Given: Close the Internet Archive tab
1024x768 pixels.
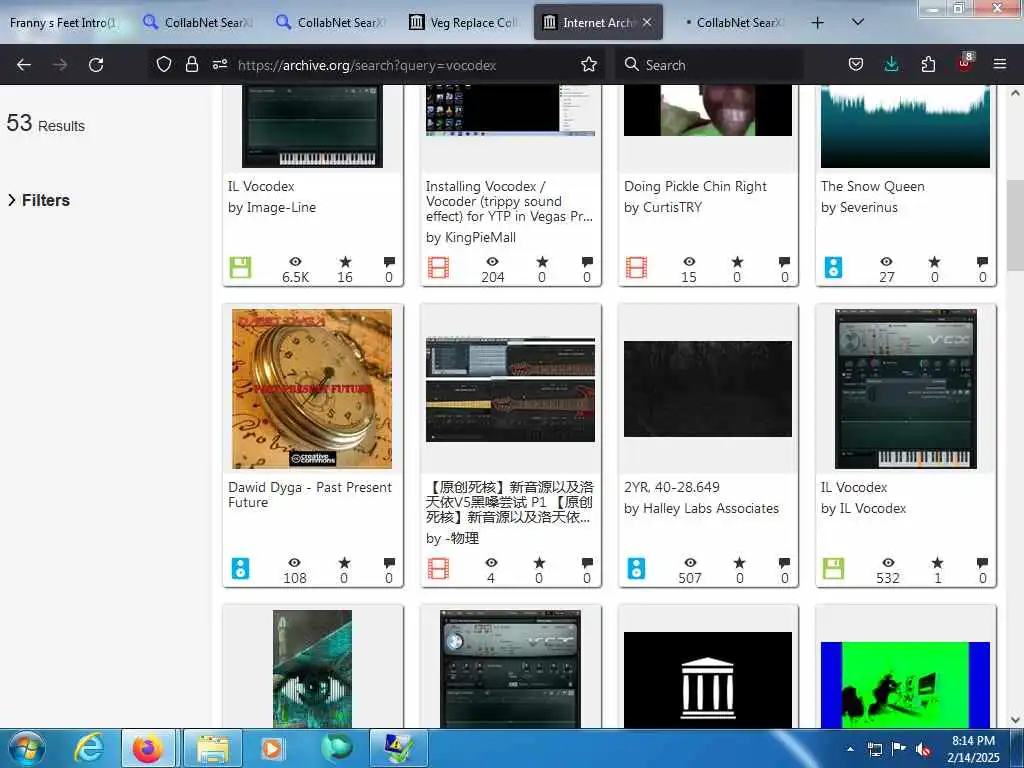Looking at the screenshot, I should [x=647, y=22].
